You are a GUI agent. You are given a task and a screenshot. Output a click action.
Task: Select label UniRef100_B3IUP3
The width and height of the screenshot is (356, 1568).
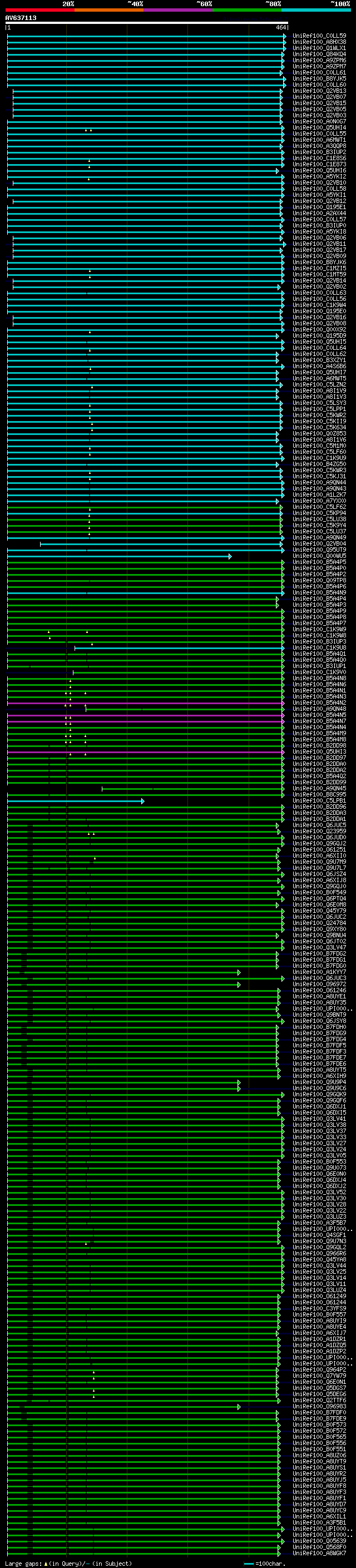[x=319, y=641]
